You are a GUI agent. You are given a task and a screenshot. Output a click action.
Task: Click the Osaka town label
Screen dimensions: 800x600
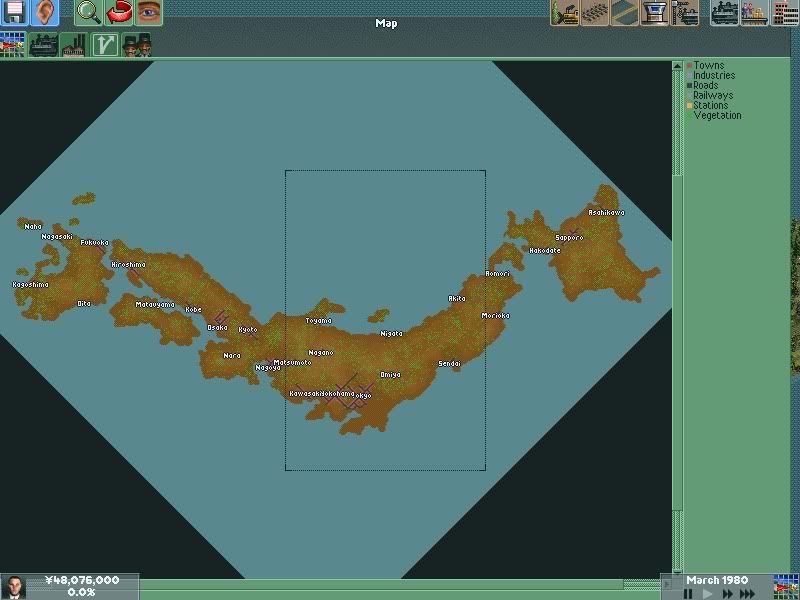(x=217, y=328)
